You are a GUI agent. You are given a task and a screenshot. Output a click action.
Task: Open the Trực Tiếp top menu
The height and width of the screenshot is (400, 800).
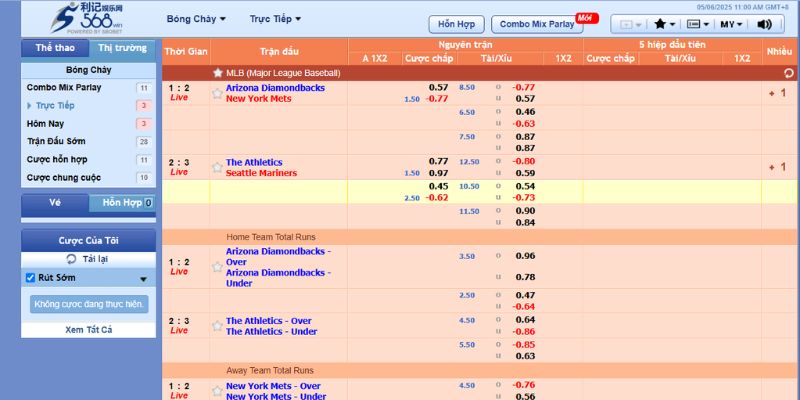pos(275,19)
